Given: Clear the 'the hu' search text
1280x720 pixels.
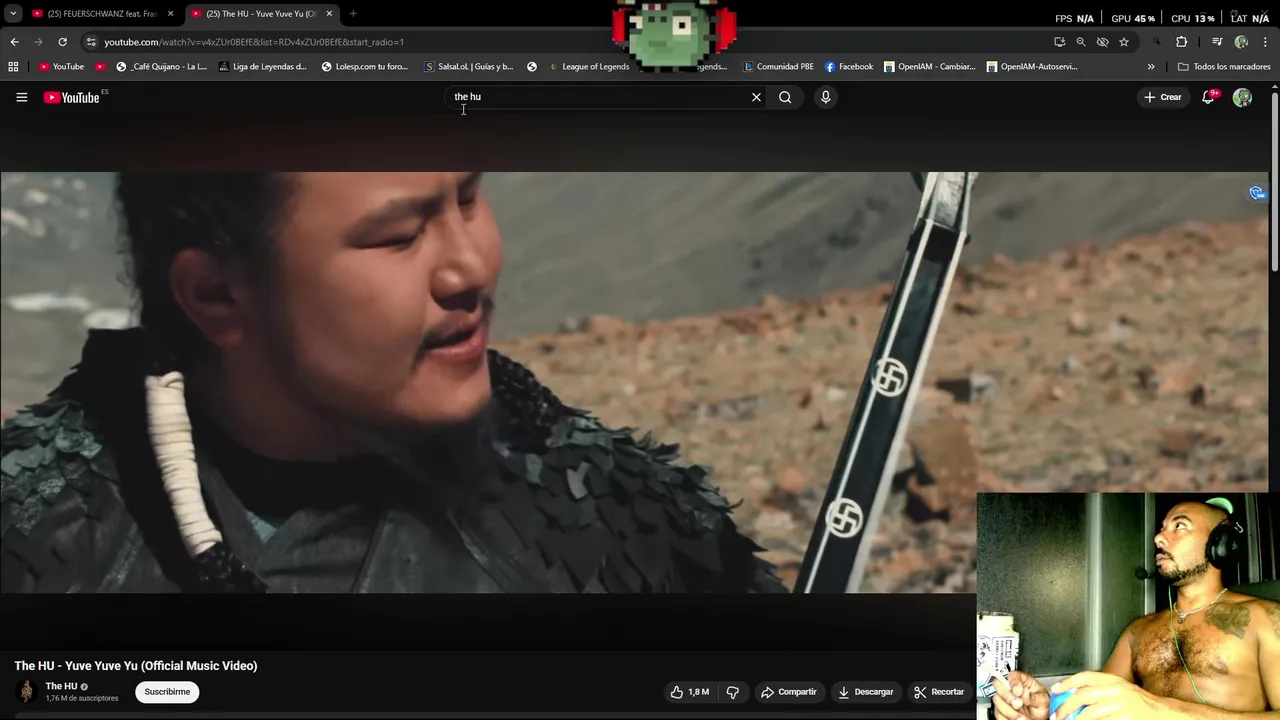Looking at the screenshot, I should (x=756, y=97).
